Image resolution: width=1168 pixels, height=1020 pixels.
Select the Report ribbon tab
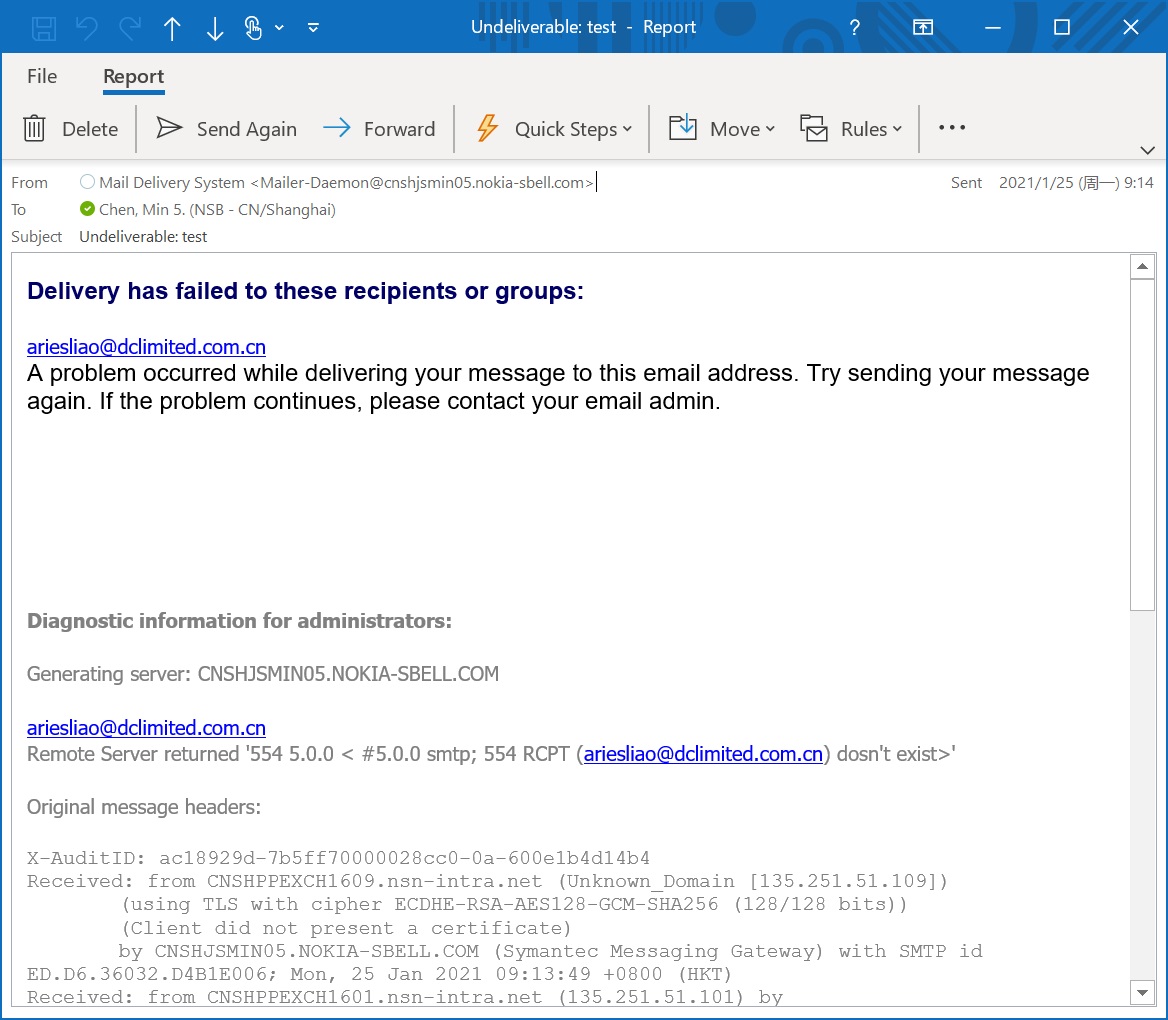(x=133, y=77)
